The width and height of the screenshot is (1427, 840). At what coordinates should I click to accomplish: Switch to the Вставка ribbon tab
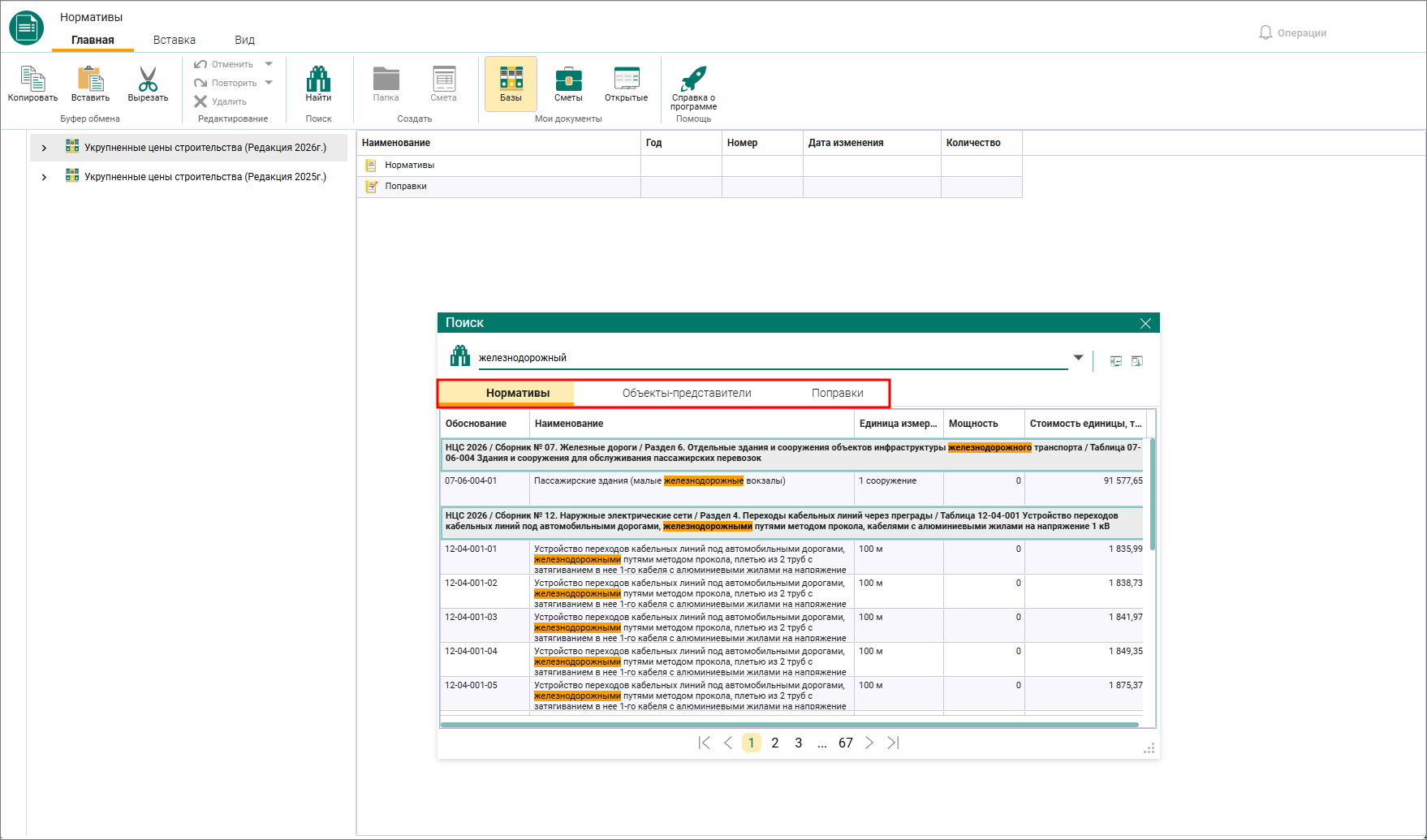[175, 40]
